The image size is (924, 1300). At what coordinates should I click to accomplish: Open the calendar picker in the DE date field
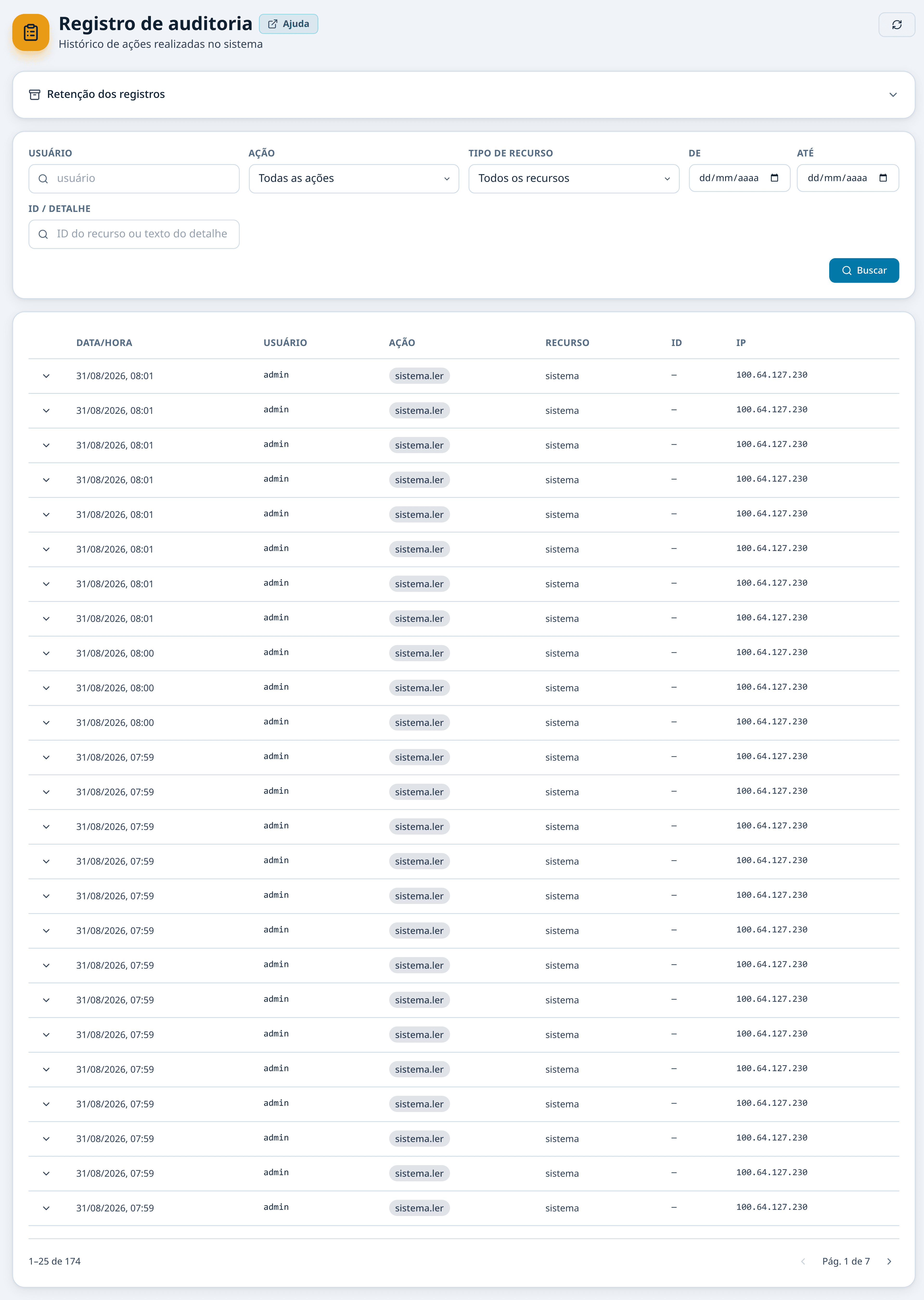point(774,178)
